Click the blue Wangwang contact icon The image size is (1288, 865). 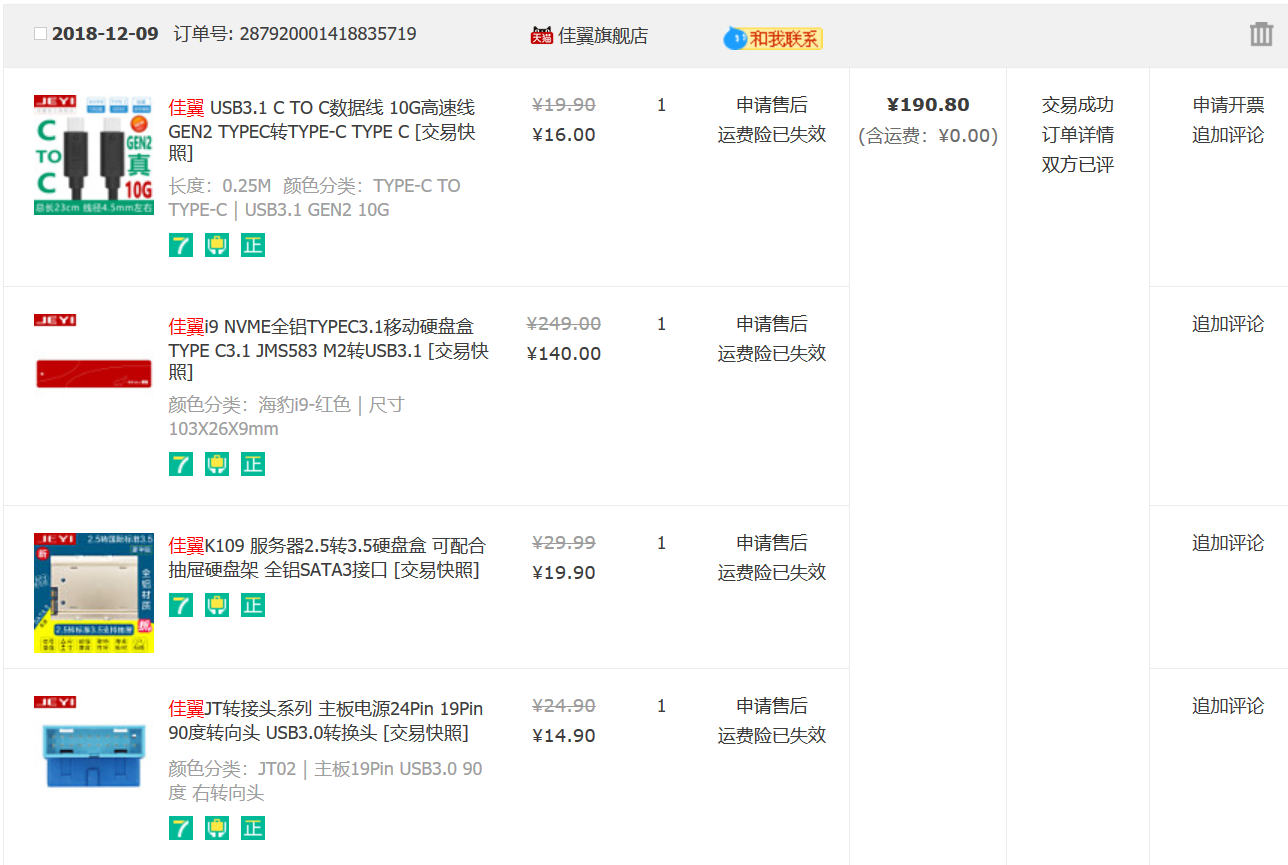735,39
